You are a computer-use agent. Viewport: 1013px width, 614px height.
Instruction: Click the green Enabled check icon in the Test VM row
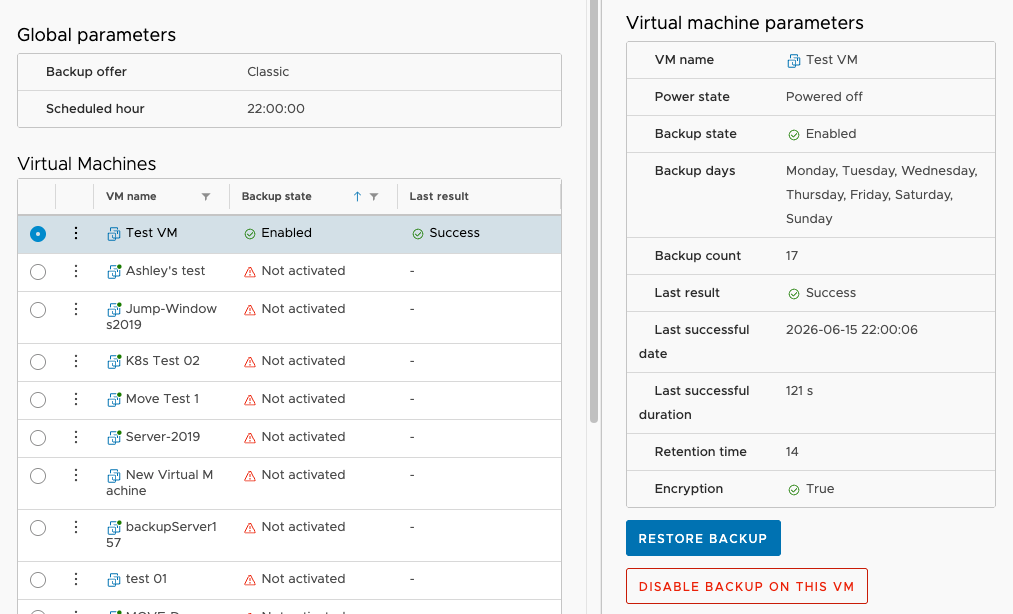coord(250,234)
